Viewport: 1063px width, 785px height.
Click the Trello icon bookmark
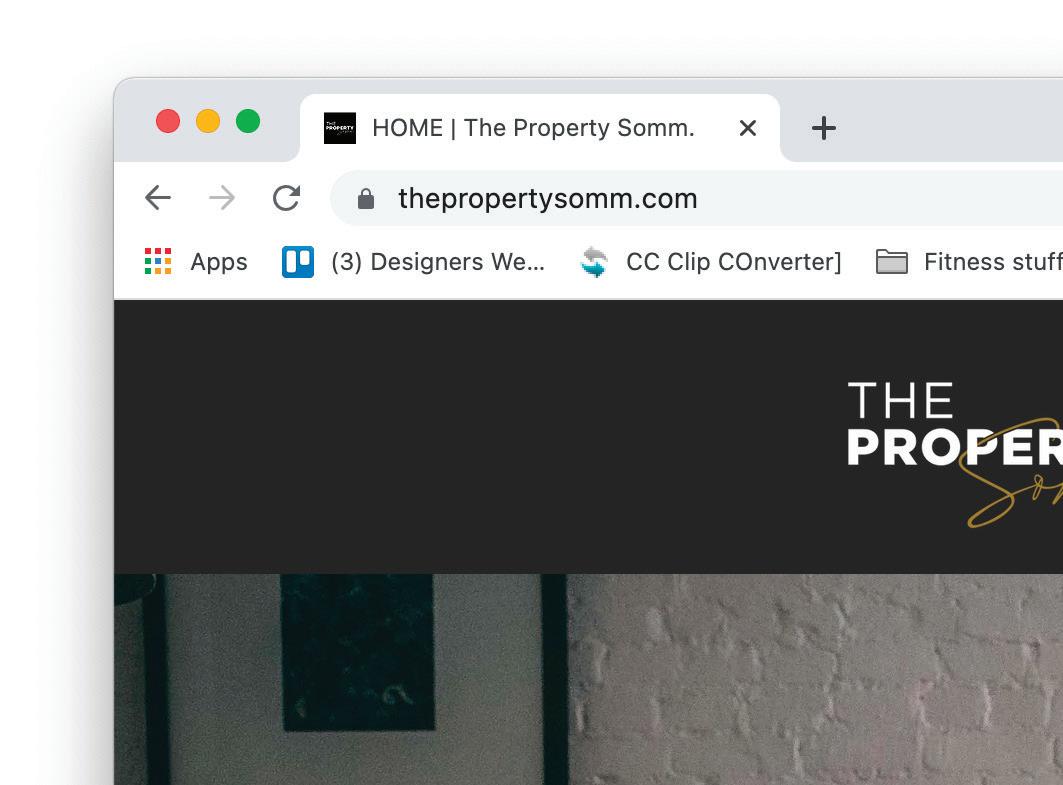point(298,262)
